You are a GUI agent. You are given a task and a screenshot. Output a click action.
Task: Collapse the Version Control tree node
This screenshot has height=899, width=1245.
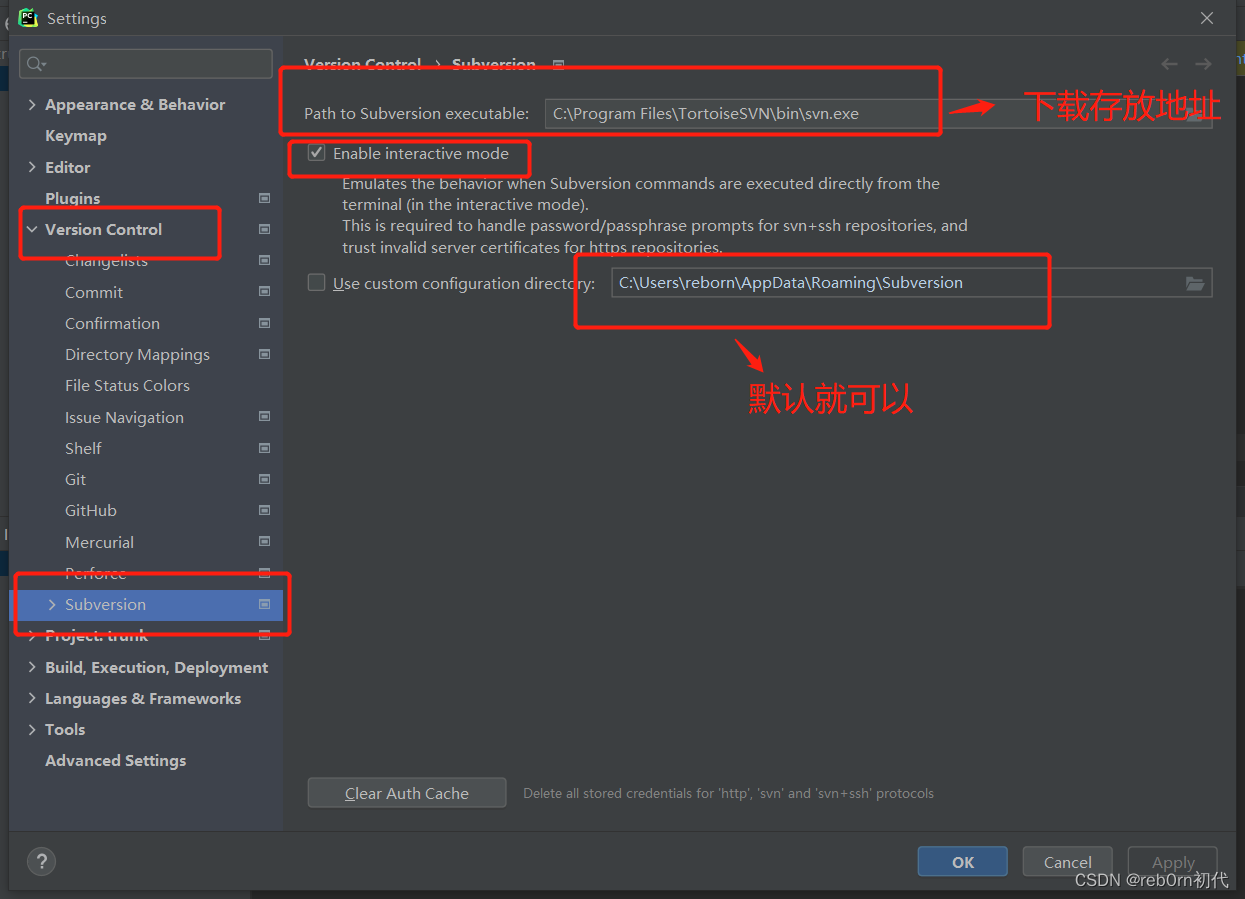pos(32,229)
